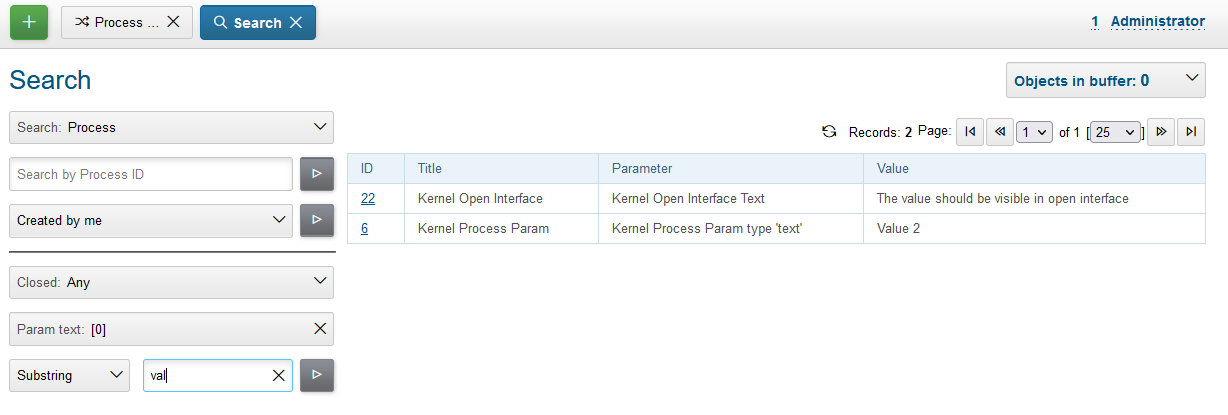
Task: Go to last page of results
Action: (1191, 132)
